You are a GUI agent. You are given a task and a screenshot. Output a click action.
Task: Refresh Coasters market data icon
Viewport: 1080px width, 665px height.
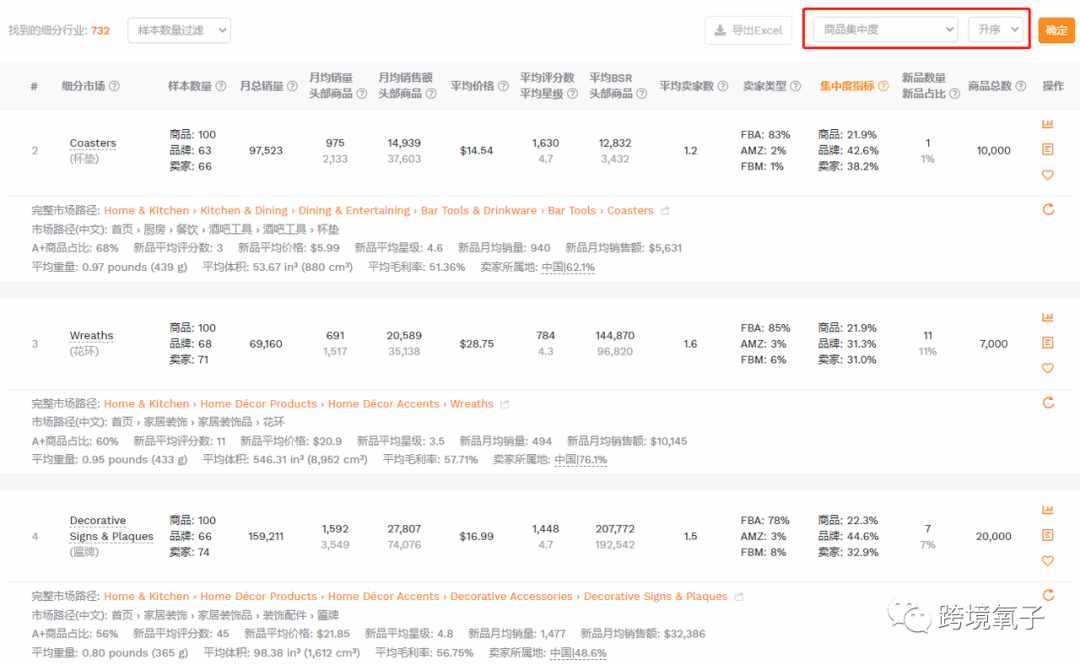point(1048,209)
